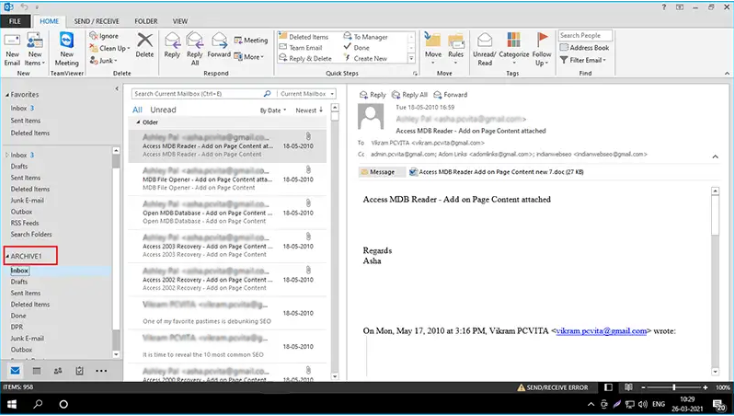Apply the To Manager quick step

tap(366, 36)
